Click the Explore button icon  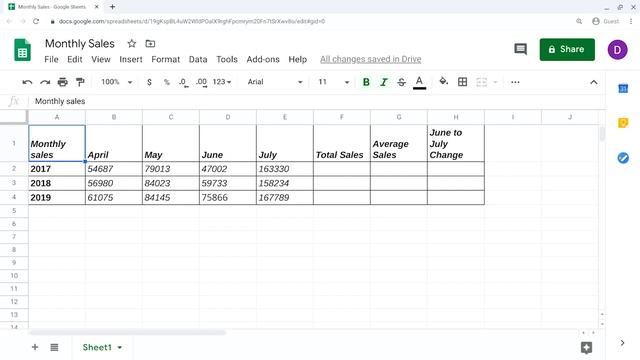click(587, 347)
